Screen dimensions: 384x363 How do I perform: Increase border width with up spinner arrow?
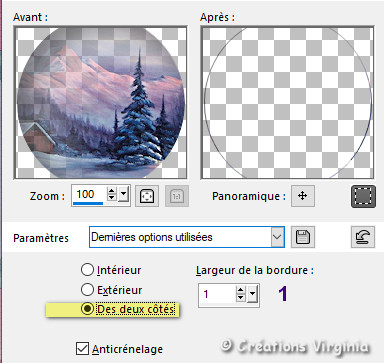(240, 290)
